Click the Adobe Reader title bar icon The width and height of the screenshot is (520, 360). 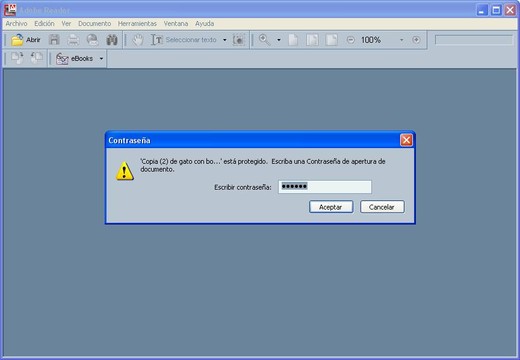pos(10,10)
